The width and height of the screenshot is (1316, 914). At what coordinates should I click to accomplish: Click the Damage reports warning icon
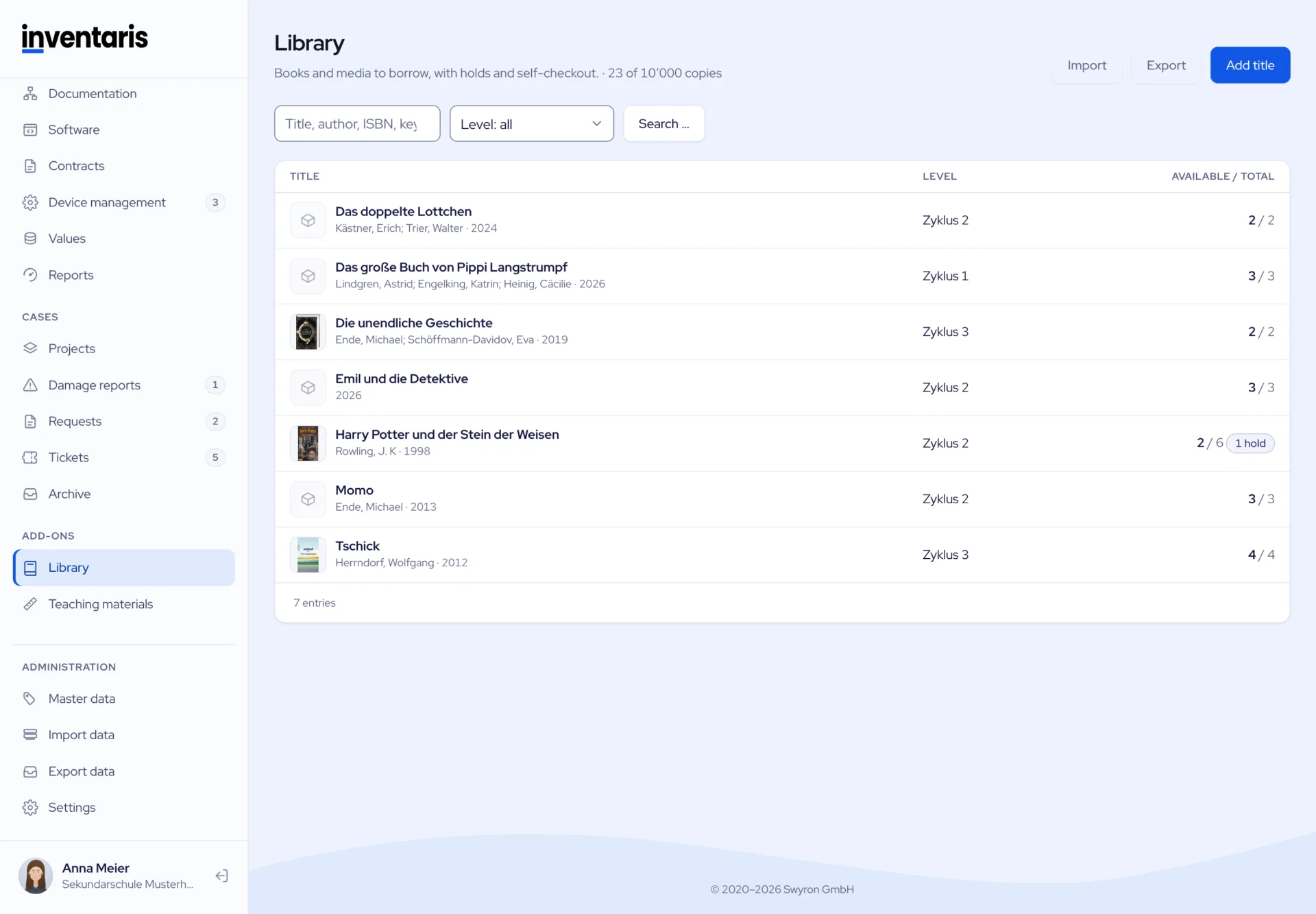pos(30,385)
